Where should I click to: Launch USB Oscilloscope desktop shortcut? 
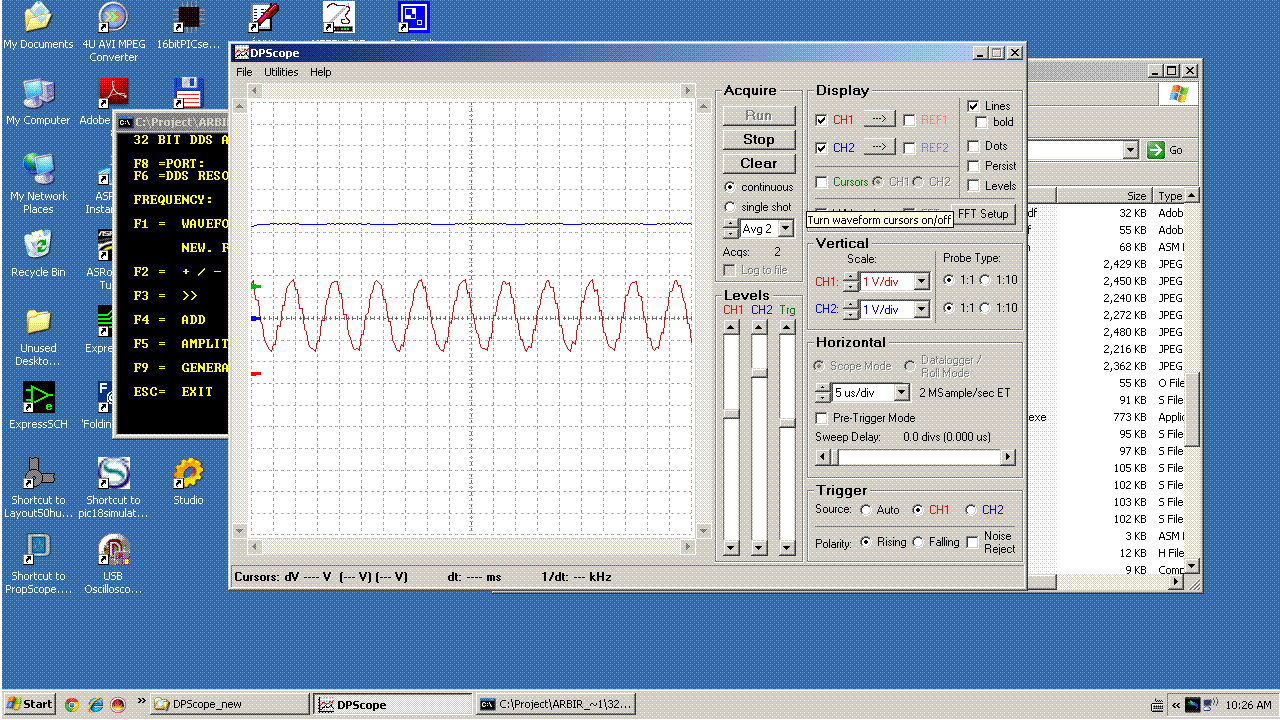113,565
